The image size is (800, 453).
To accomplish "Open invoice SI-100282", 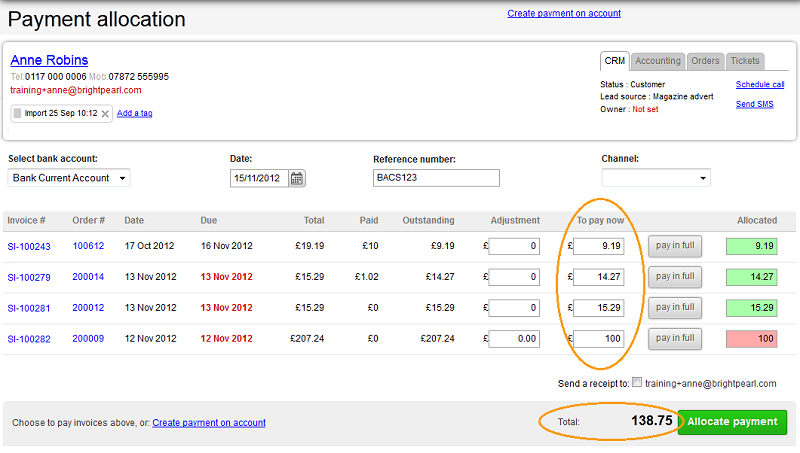I will pyautogui.click(x=29, y=339).
